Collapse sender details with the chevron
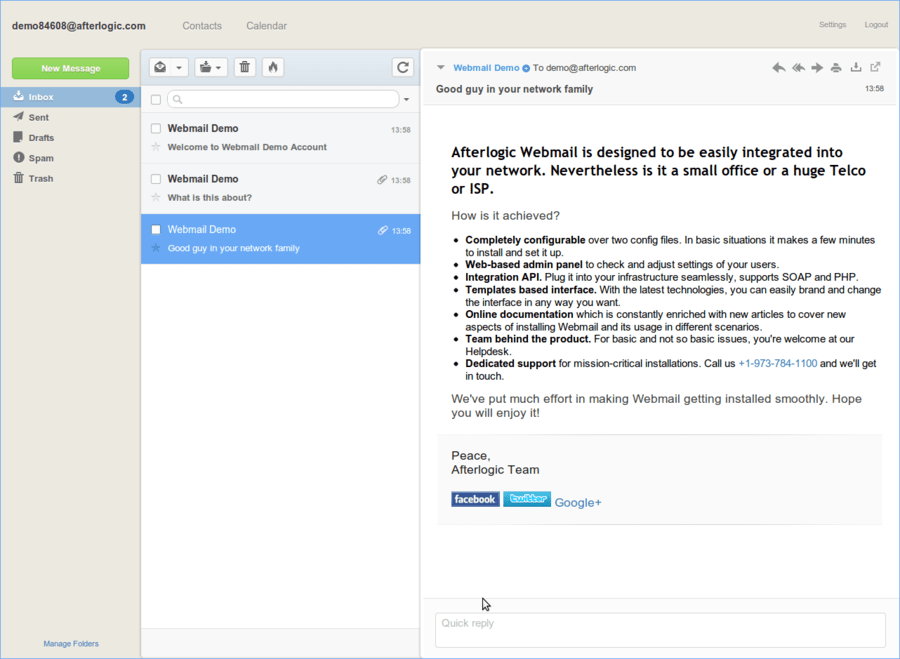900x659 pixels. click(440, 68)
